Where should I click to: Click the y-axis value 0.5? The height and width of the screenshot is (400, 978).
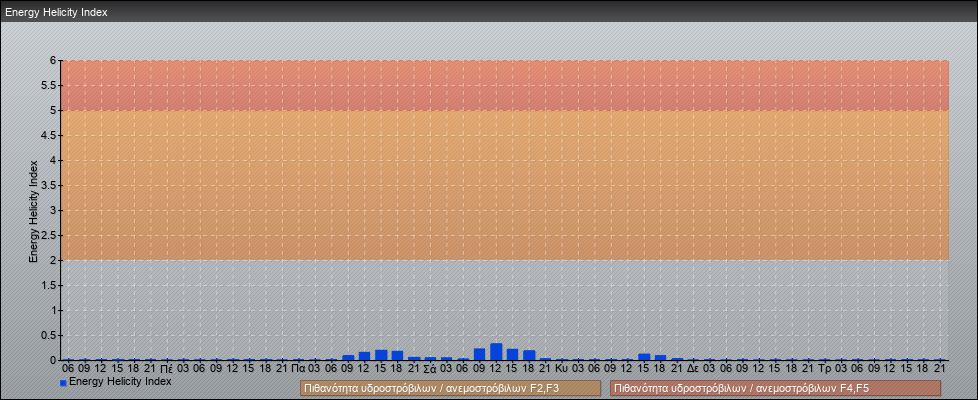49,335
